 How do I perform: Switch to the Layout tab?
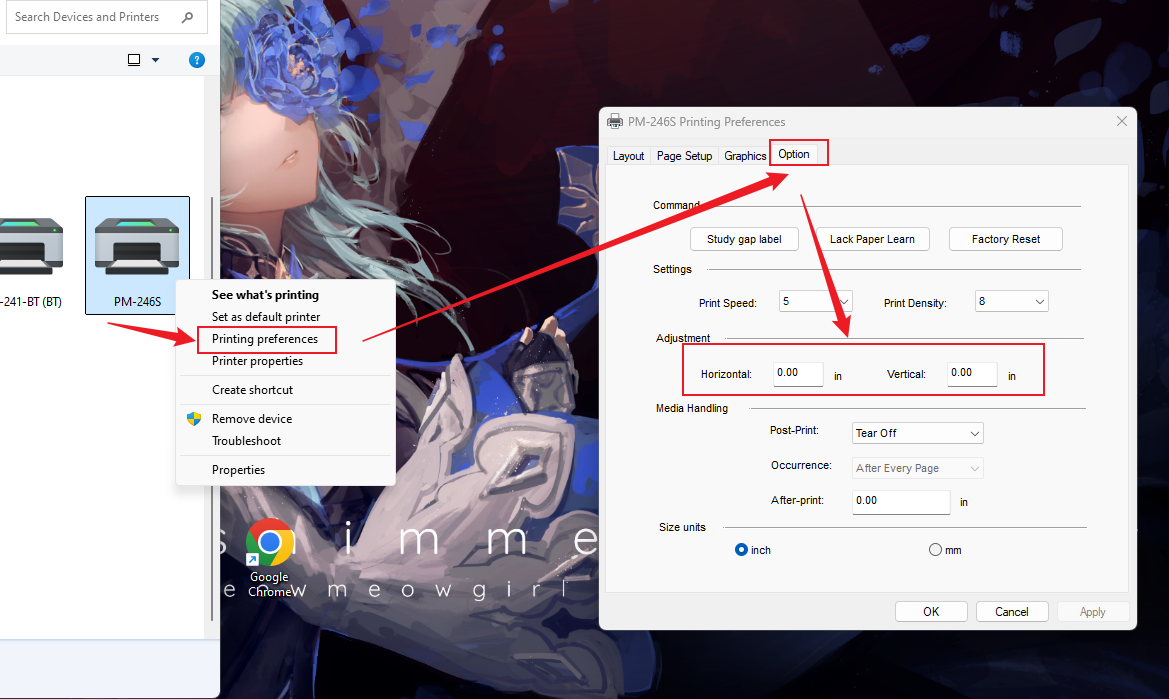(x=628, y=156)
